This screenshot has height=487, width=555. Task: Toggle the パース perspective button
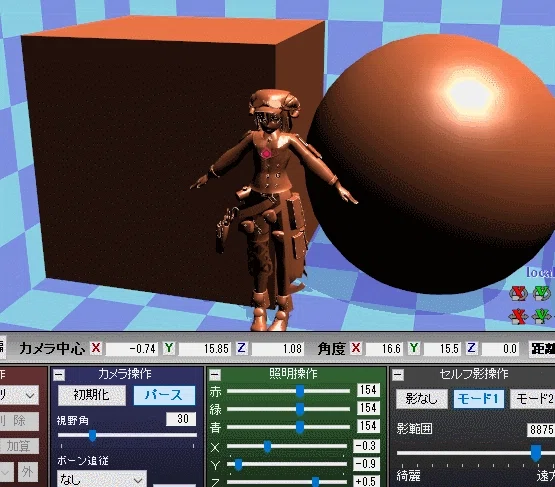point(164,395)
